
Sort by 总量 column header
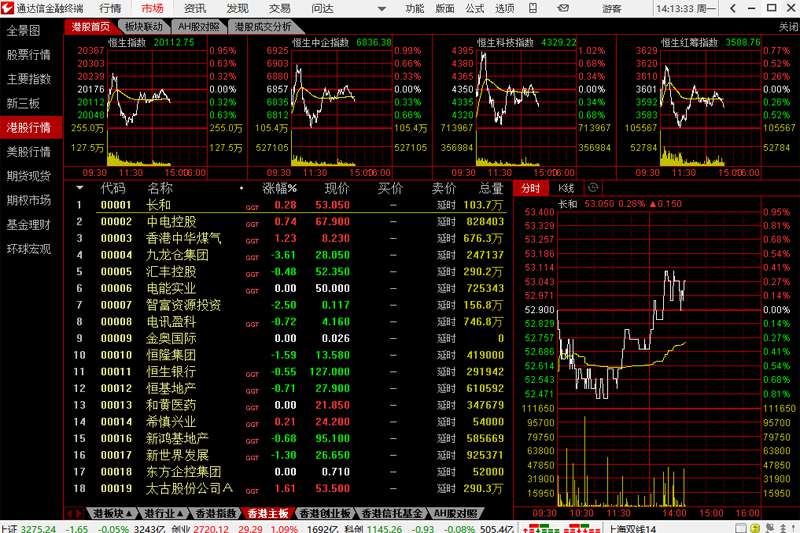click(491, 188)
